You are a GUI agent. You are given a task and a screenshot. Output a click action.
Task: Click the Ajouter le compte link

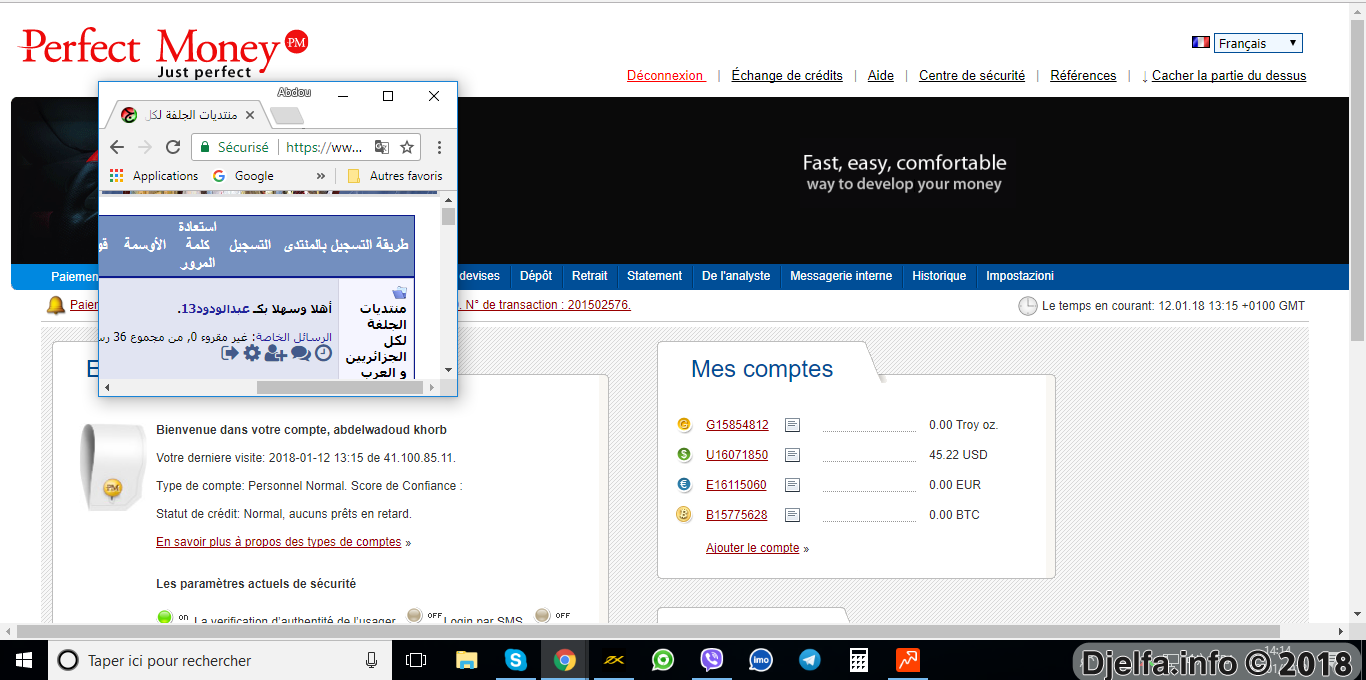(753, 548)
